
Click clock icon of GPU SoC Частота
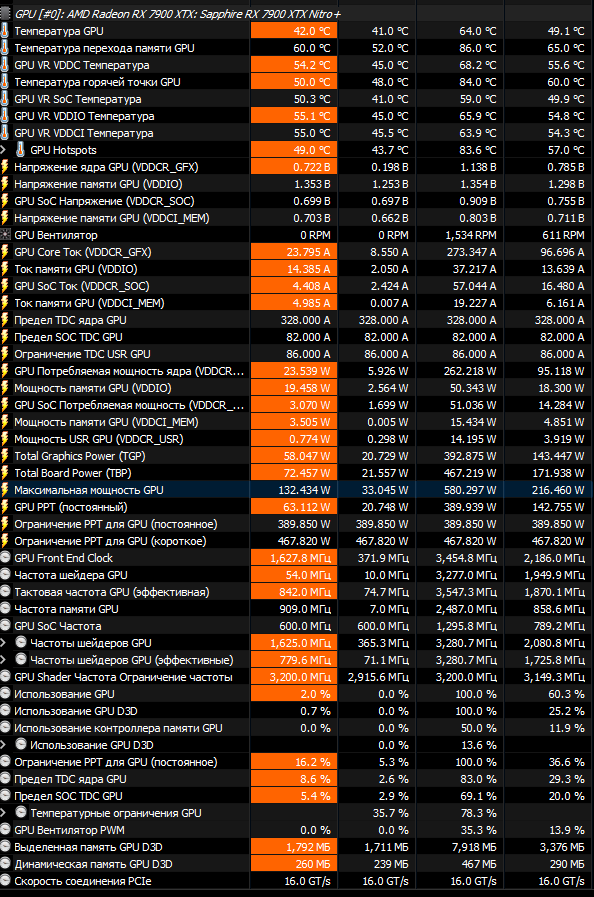pos(5,626)
